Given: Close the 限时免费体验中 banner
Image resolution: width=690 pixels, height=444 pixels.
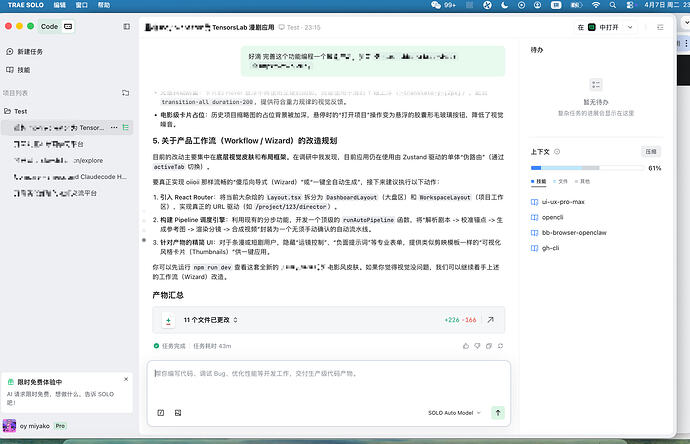Looking at the screenshot, I should [126, 379].
